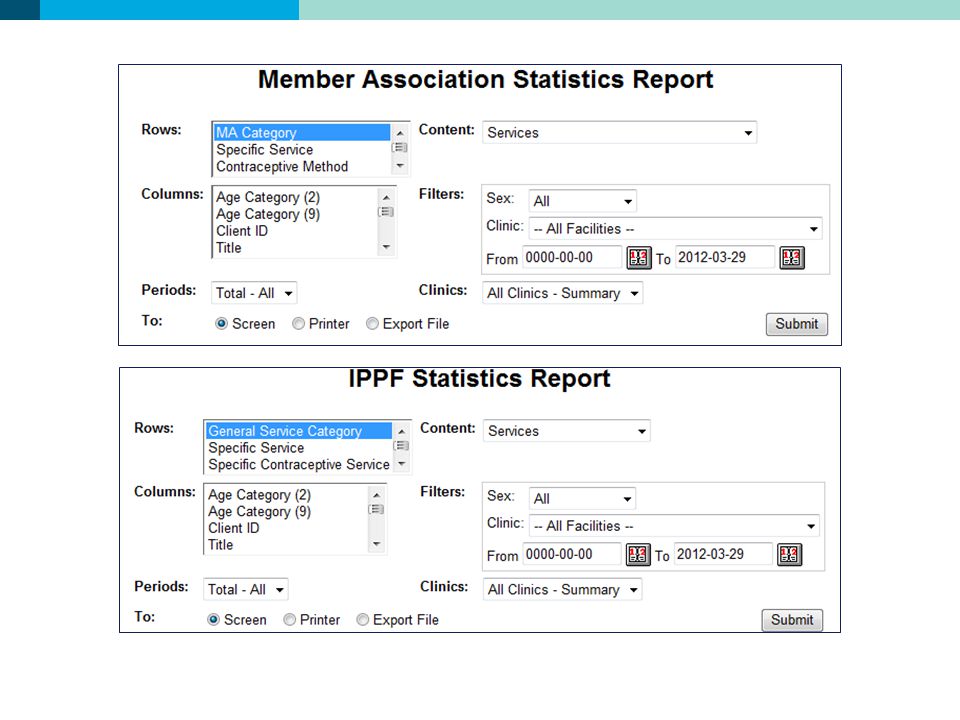Click To date field in IPPF Statistics report
The height and width of the screenshot is (720, 960).
pyautogui.click(x=723, y=554)
